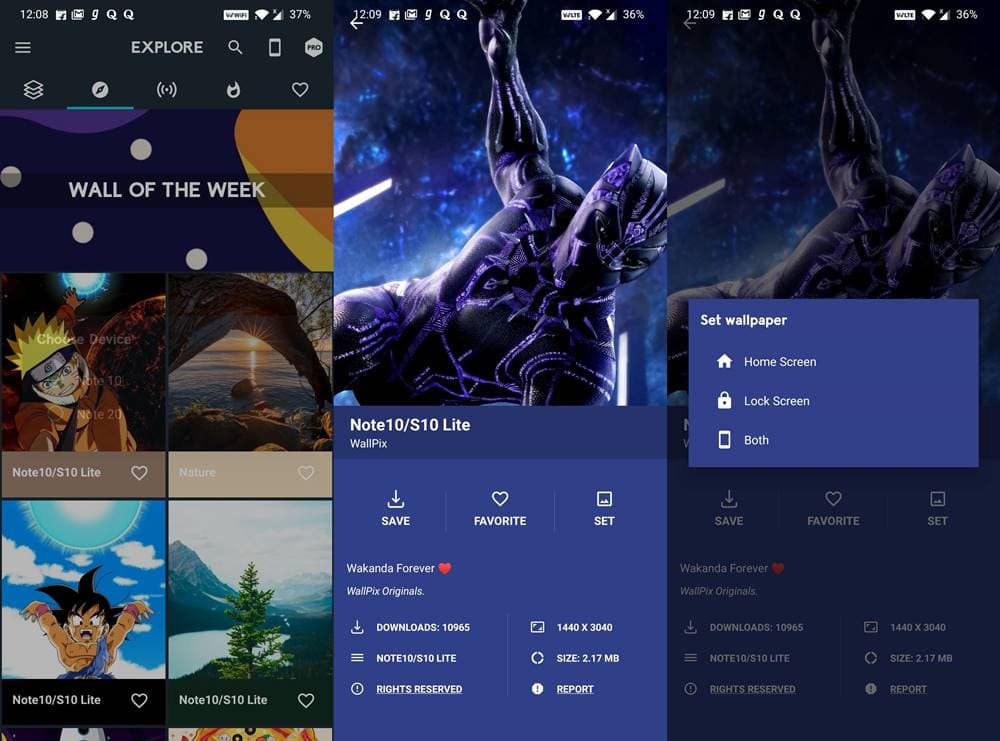Image resolution: width=1000 pixels, height=741 pixels.
Task: Tap the dimmed back arrow behind dialog
Action: pyautogui.click(x=690, y=24)
